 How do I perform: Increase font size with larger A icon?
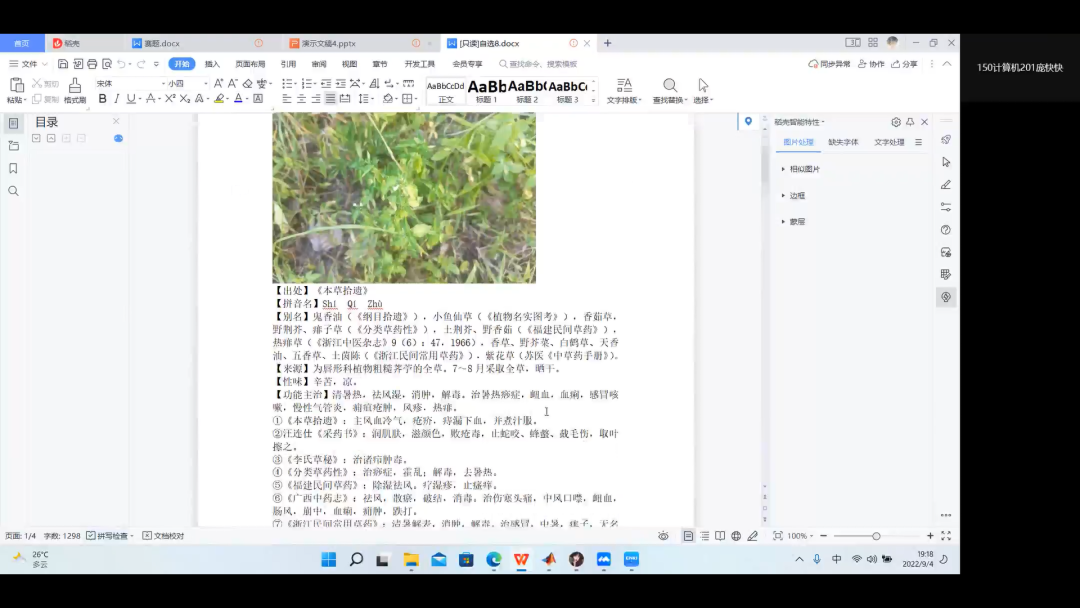click(x=218, y=83)
